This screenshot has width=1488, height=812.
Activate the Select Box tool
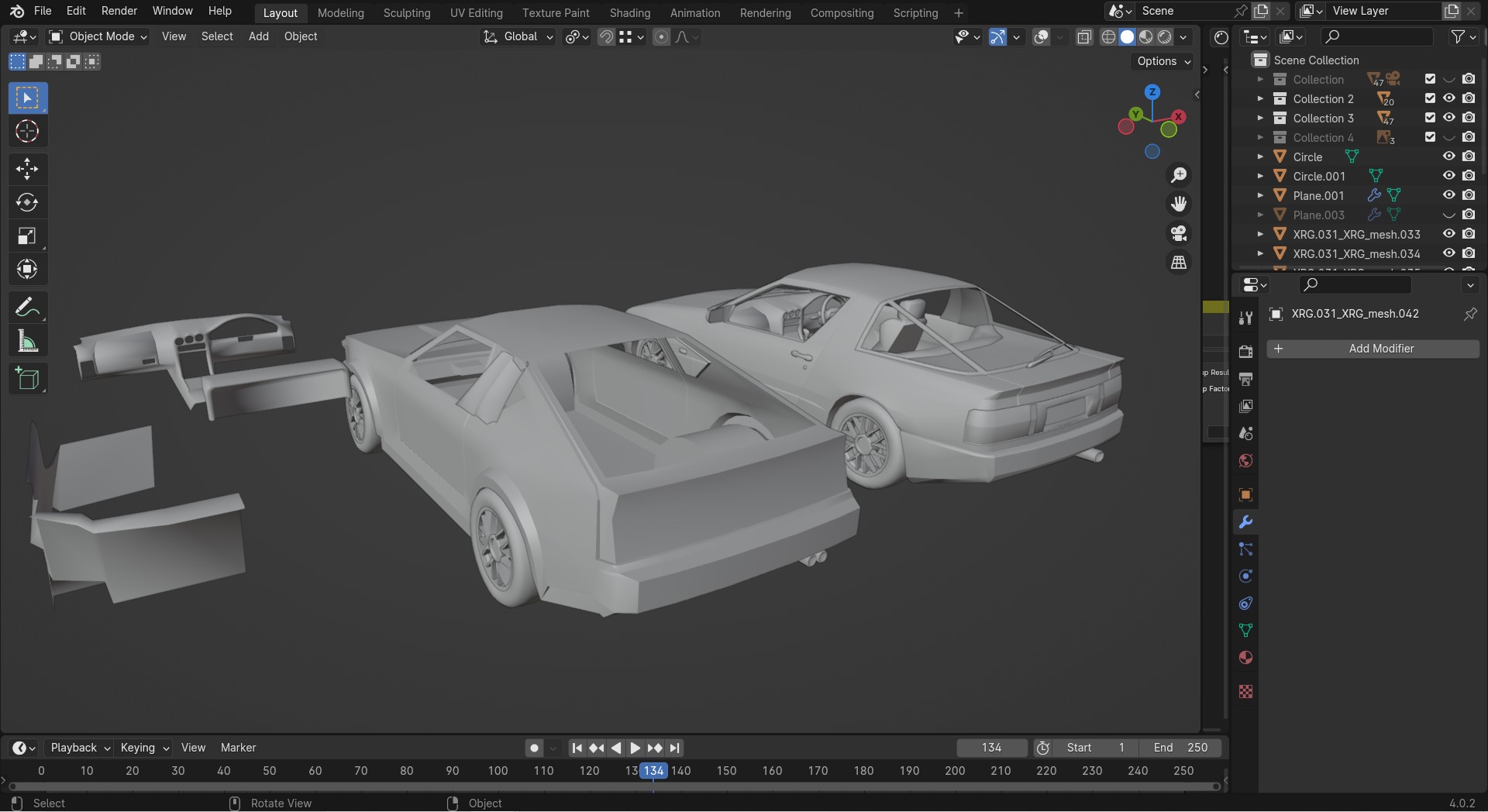(x=27, y=98)
